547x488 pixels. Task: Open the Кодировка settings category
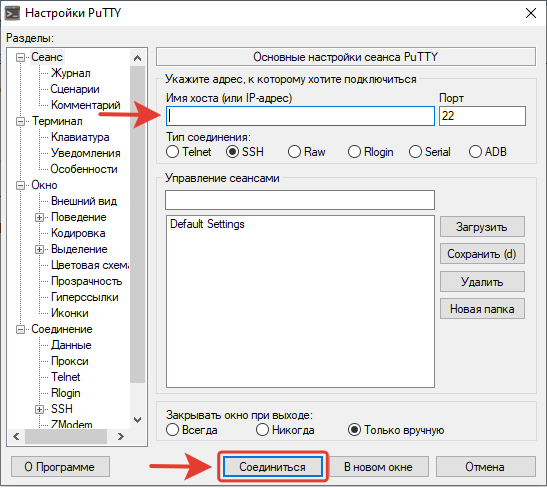78,233
